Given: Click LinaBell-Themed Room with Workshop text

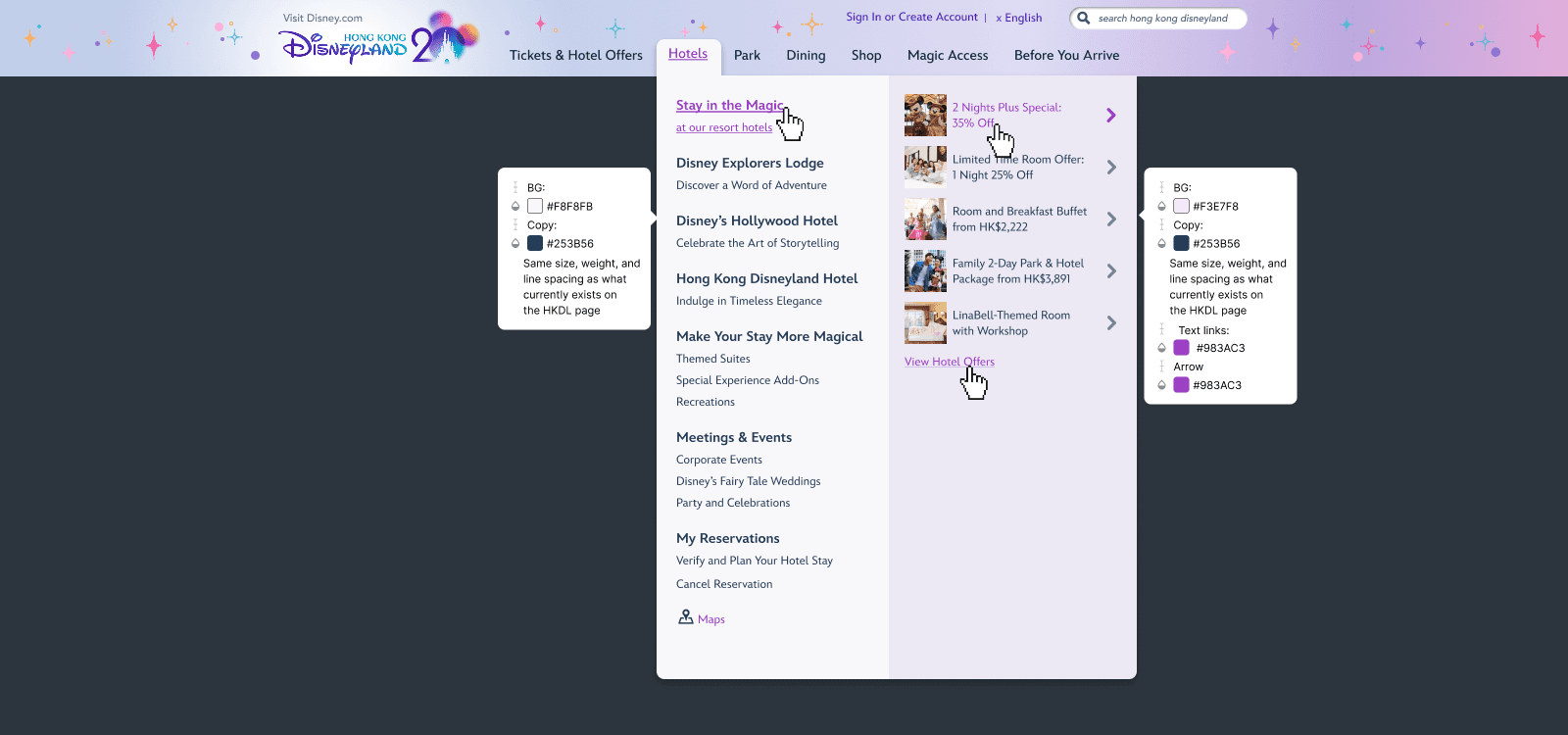Looking at the screenshot, I should click(x=1011, y=323).
